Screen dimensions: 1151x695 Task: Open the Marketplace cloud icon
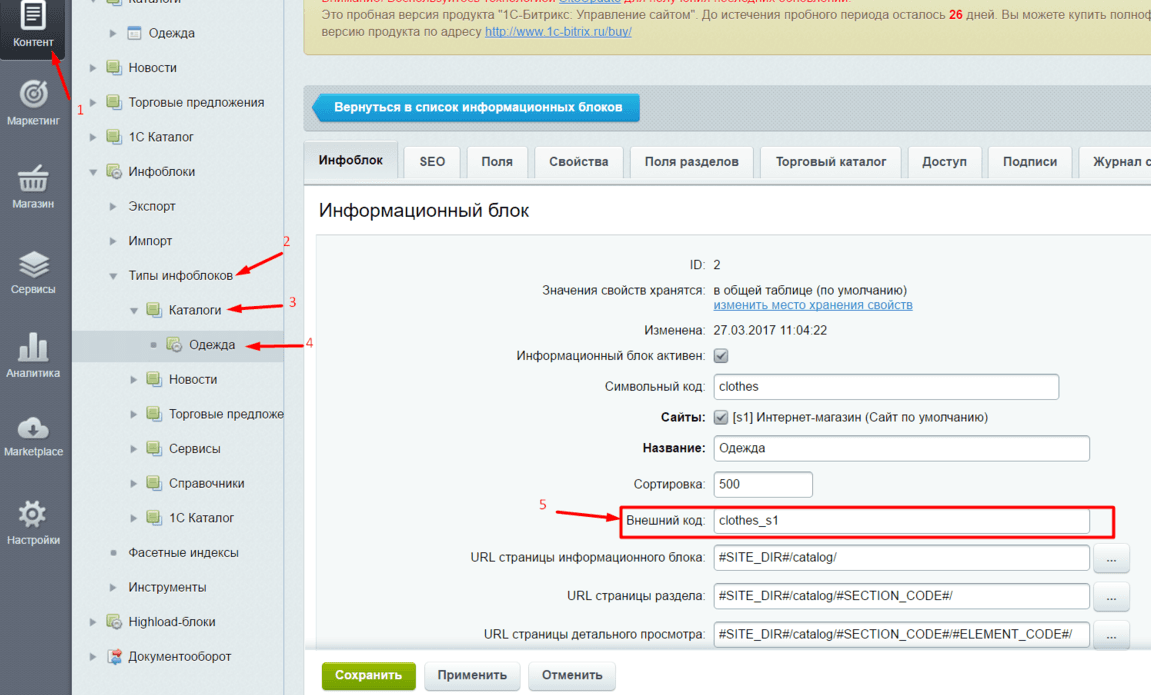(x=33, y=428)
